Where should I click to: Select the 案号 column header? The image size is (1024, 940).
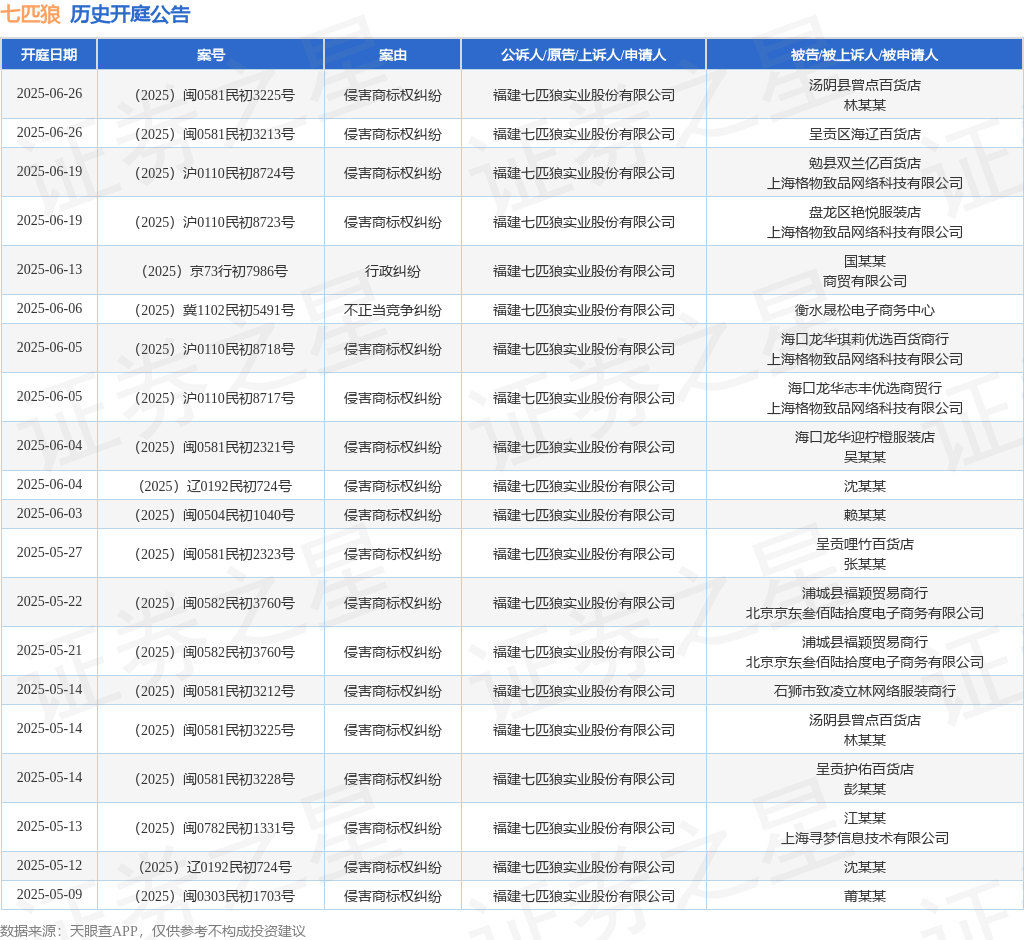[x=211, y=55]
